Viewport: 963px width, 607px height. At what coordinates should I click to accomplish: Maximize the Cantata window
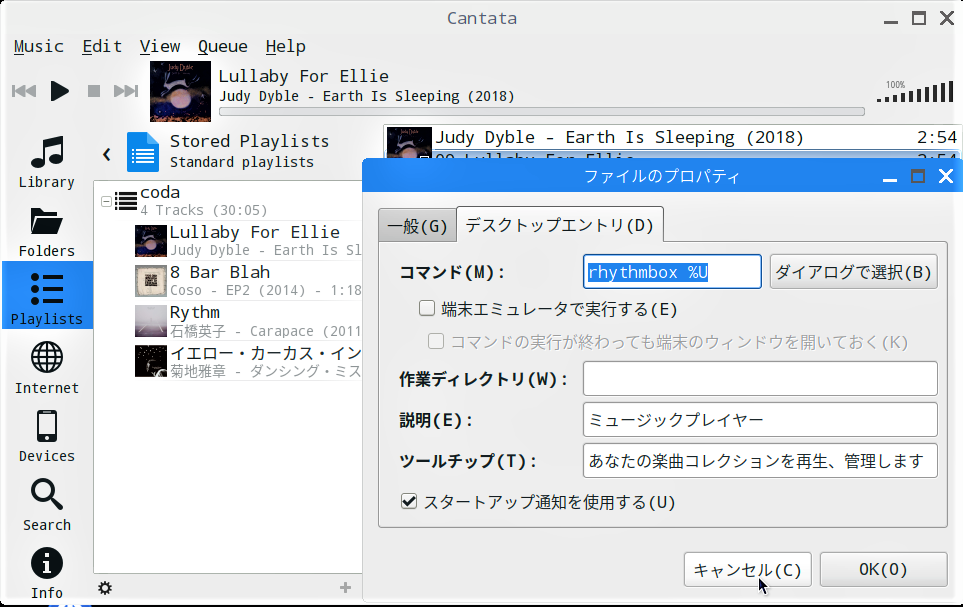click(919, 18)
